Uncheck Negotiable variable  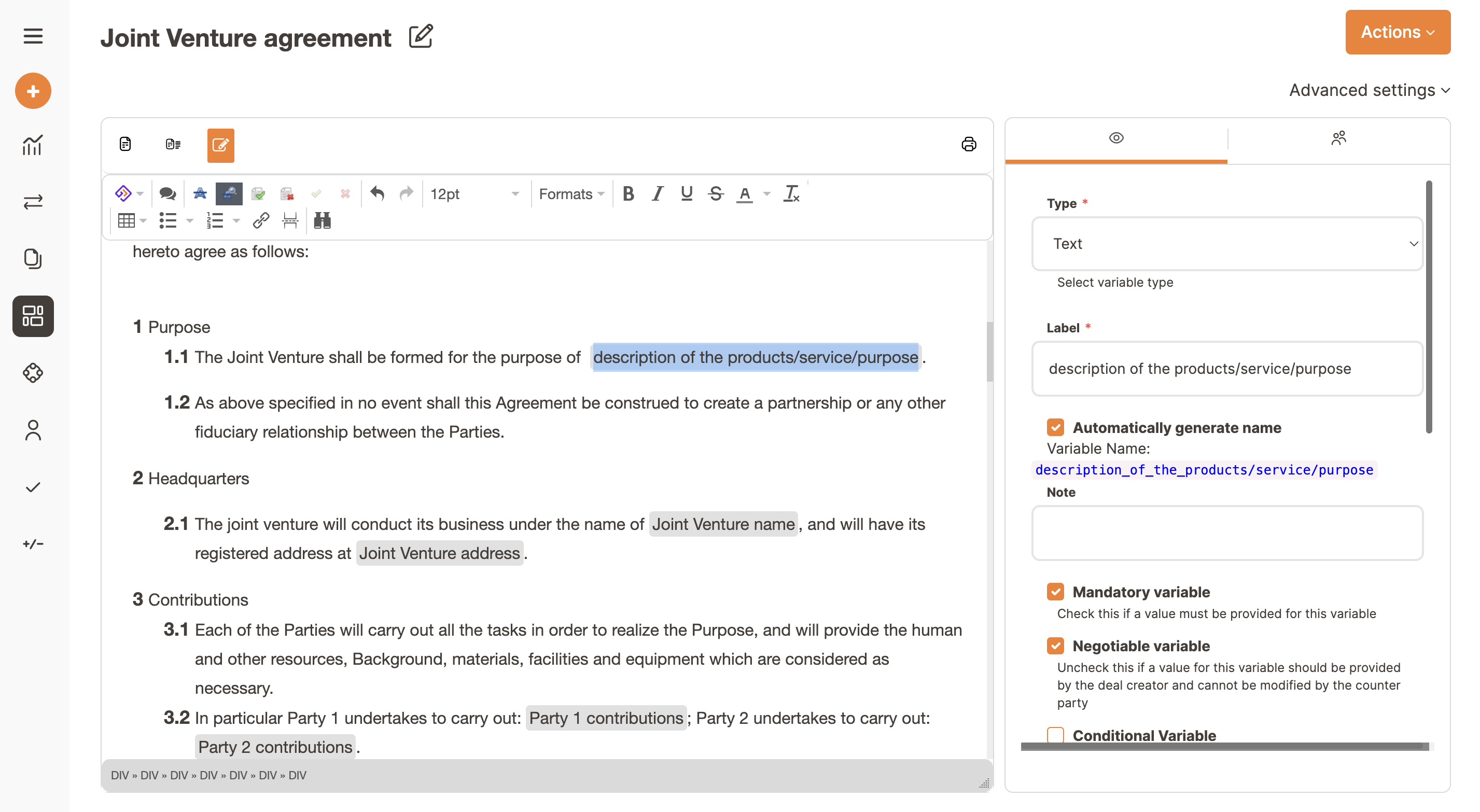pyautogui.click(x=1055, y=646)
